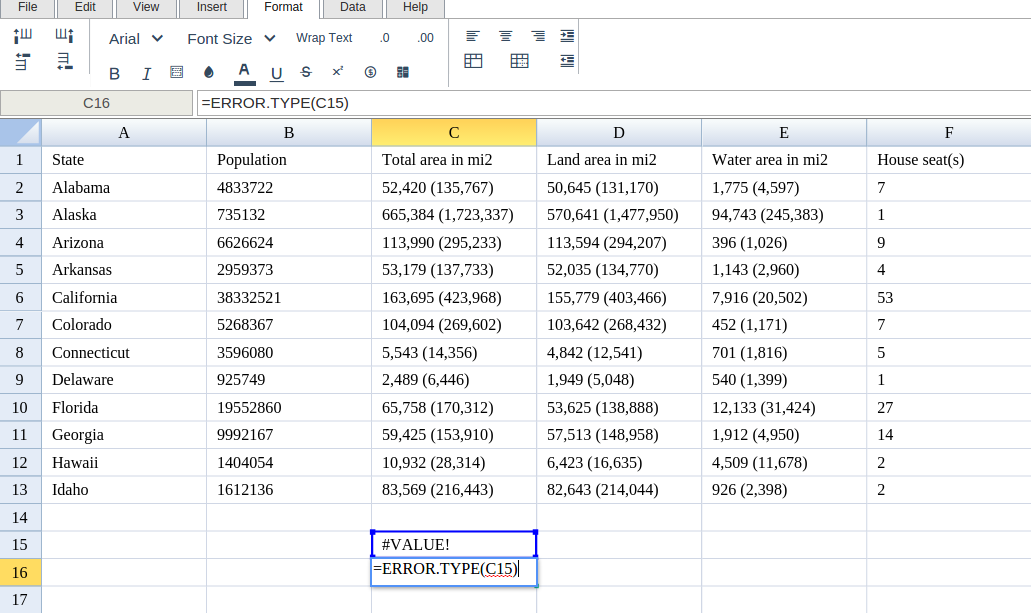Toggle underline formatting
1031x613 pixels.
[277, 73]
